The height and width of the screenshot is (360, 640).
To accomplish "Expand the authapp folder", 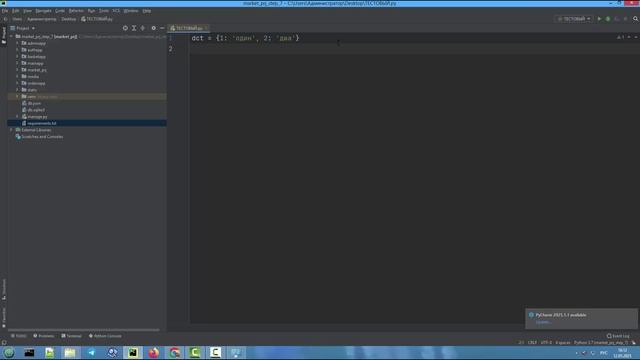I will [x=17, y=50].
